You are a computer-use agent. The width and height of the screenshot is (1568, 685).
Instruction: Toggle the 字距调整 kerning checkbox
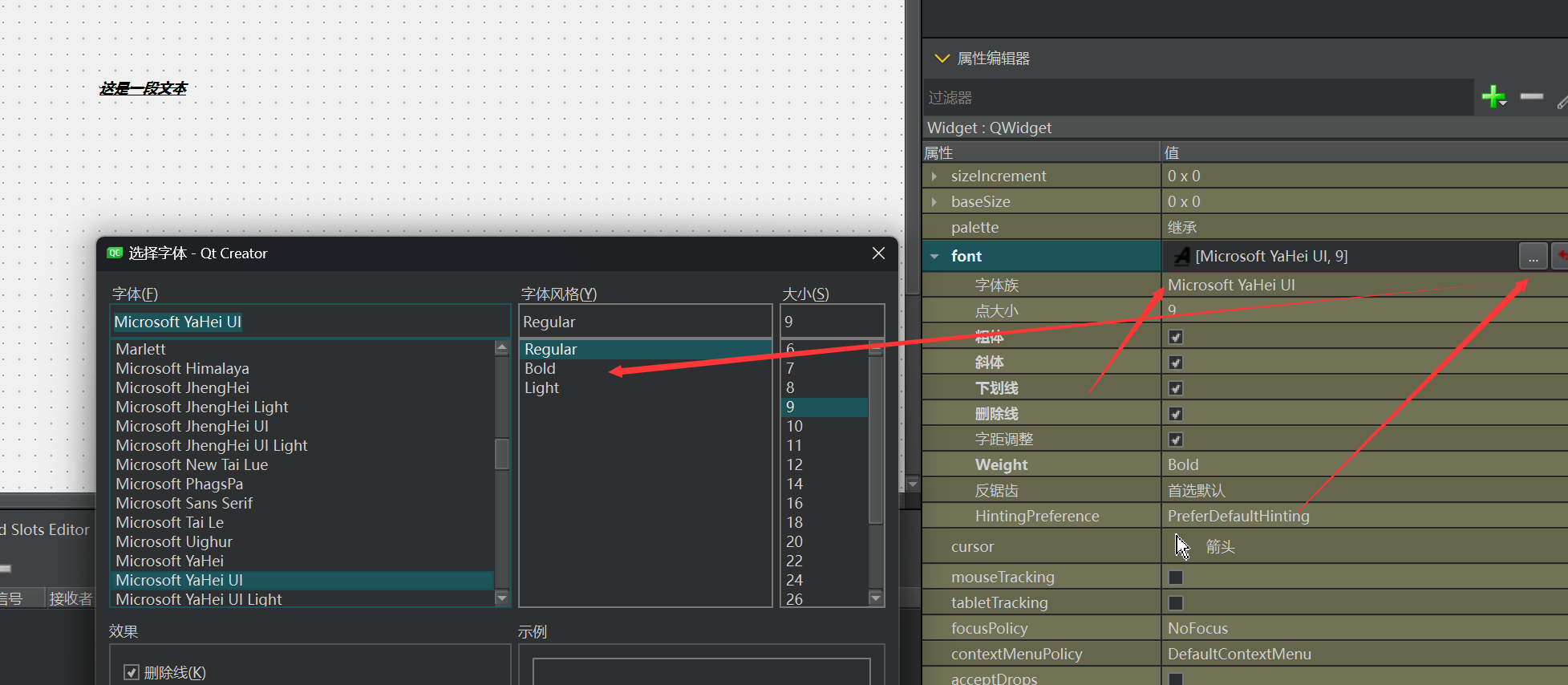pos(1176,440)
